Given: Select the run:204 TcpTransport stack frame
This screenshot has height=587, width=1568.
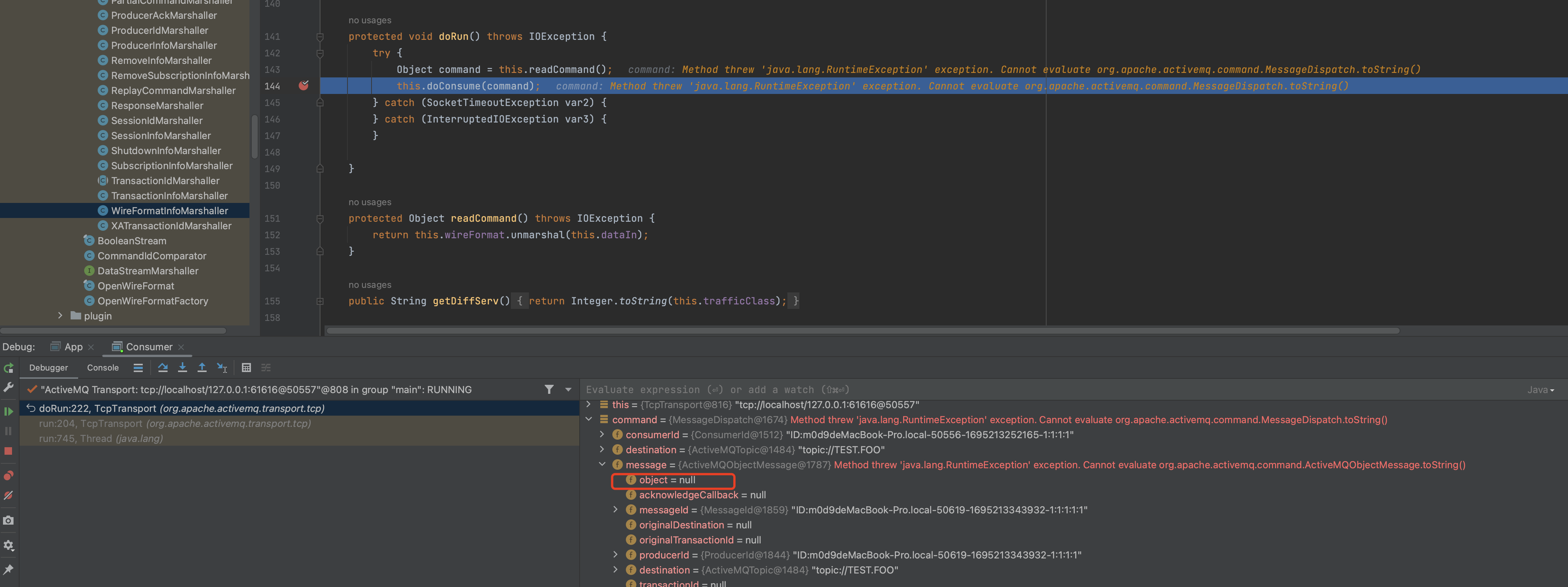Looking at the screenshot, I should pyautogui.click(x=299, y=424).
